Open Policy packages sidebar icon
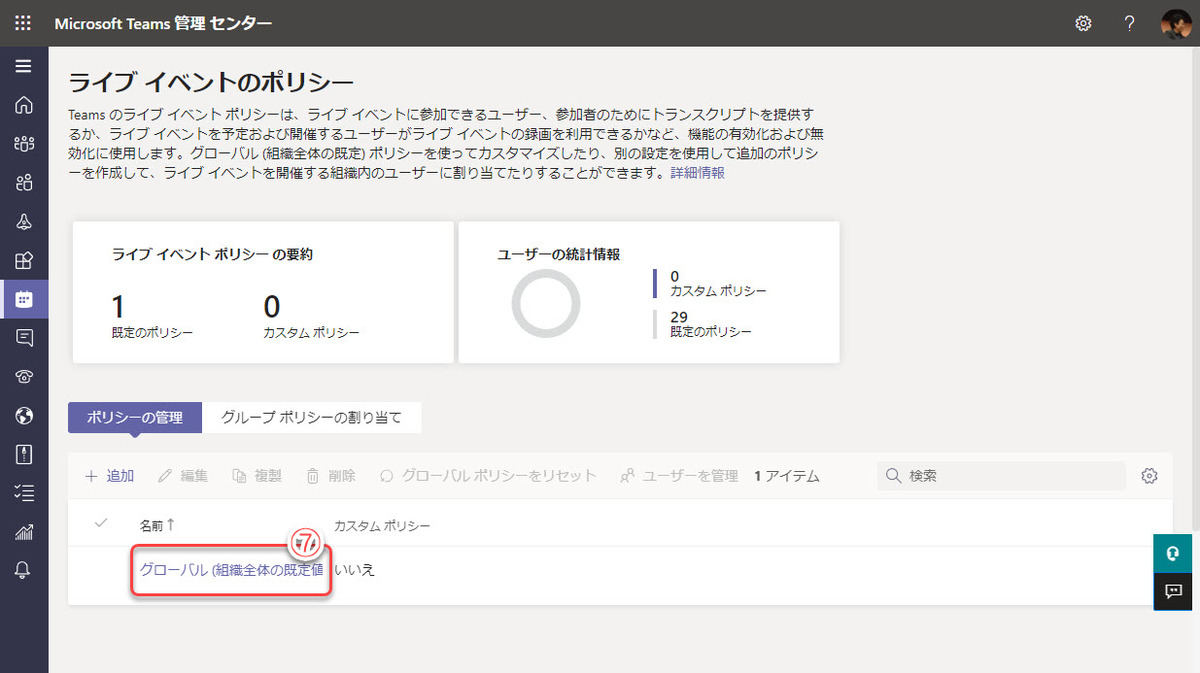Image resolution: width=1200 pixels, height=673 pixels. pos(24,454)
